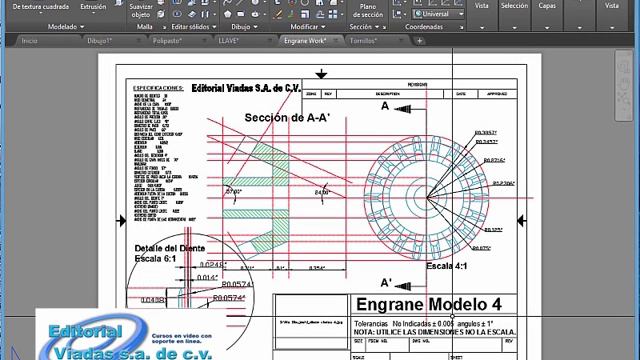Click the mesh cube icon below Suavizar objeto
The height and width of the screenshot is (360, 640).
(161, 14)
